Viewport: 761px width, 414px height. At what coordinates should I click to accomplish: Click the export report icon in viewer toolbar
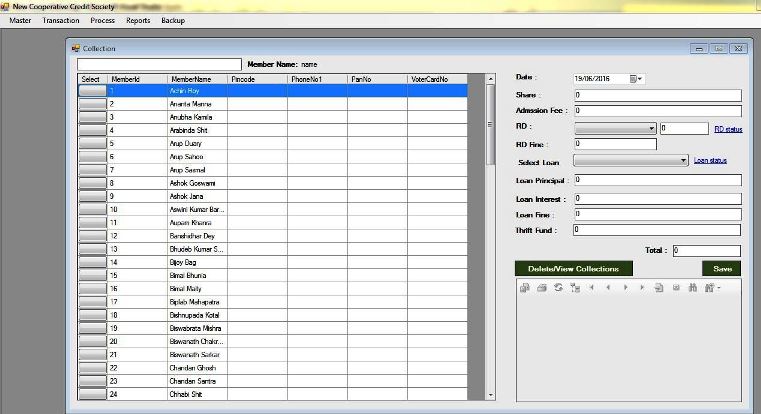point(525,288)
